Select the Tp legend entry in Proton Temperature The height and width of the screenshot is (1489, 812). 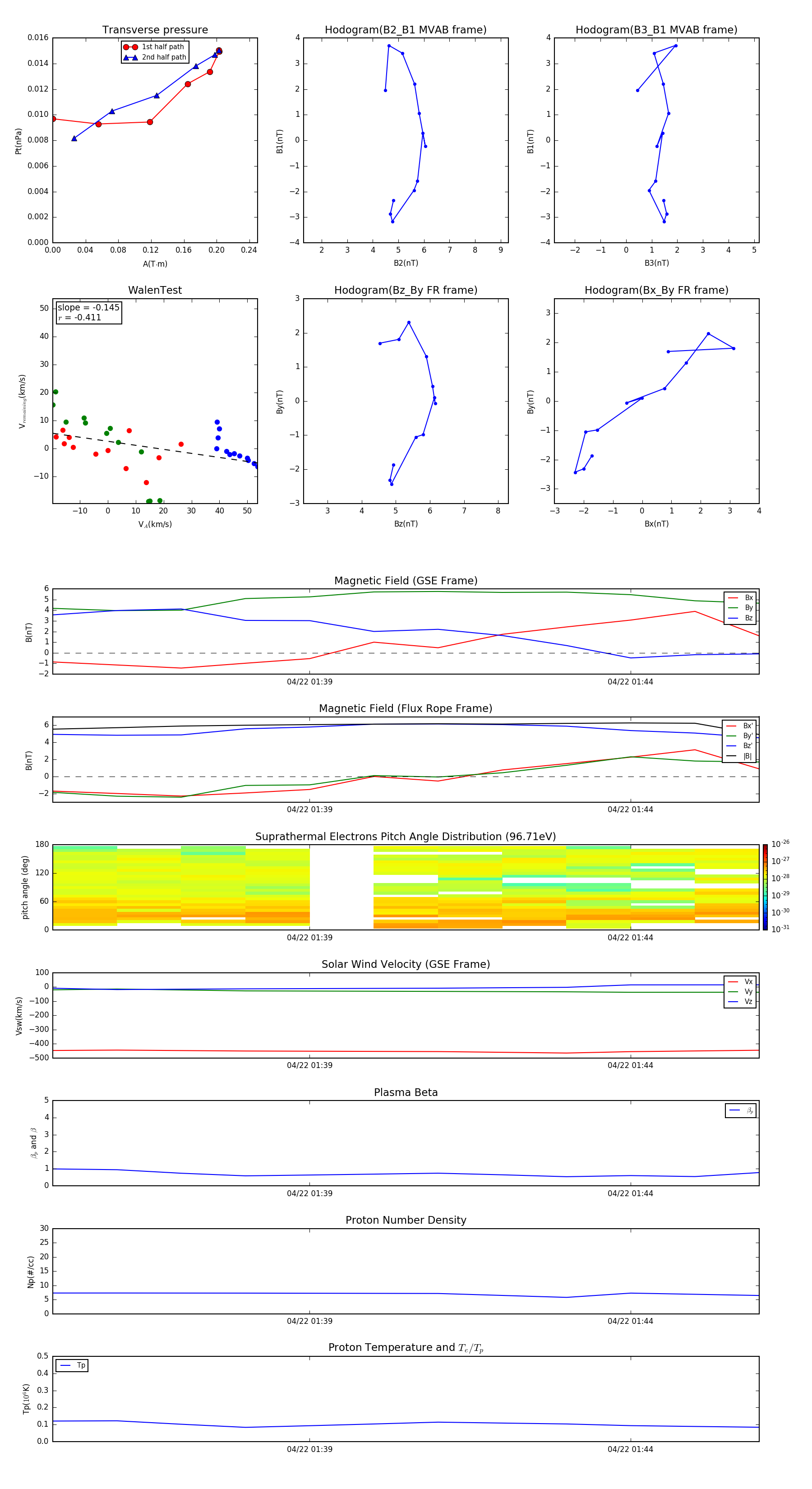pos(72,1366)
